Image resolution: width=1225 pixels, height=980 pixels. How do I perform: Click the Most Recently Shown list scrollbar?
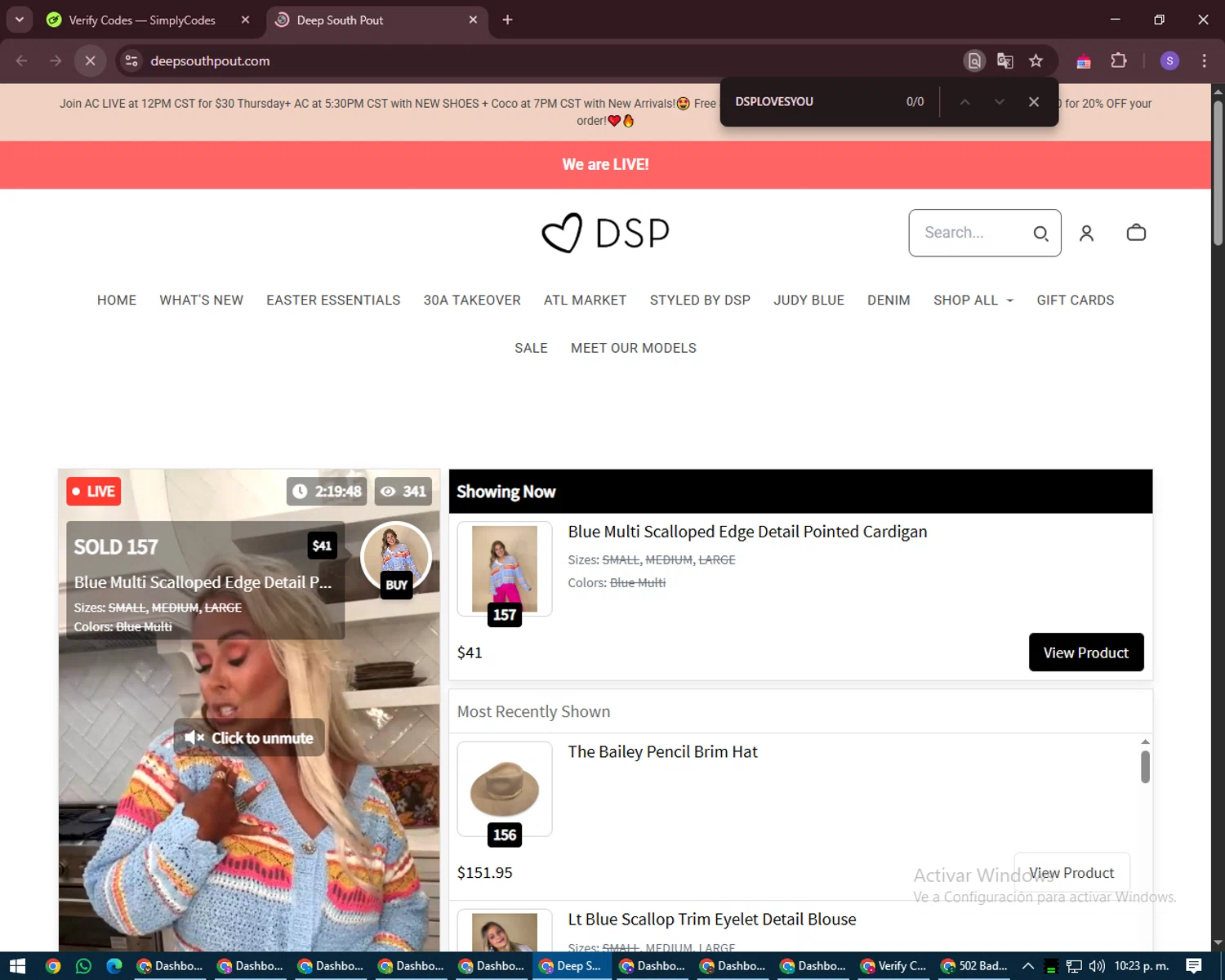[1145, 767]
